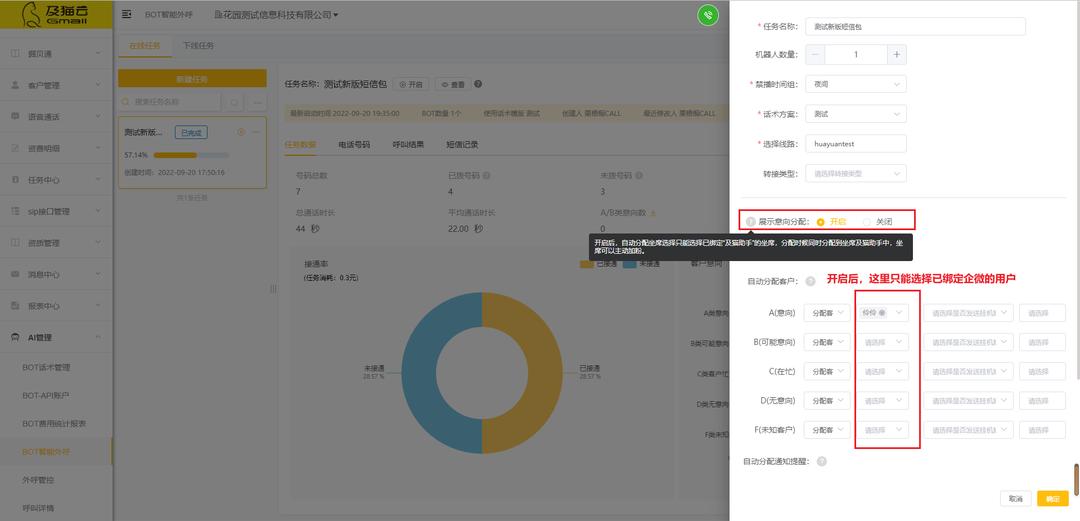The width and height of the screenshot is (1080, 521).
Task: Increase robot count with plus button
Action: click(x=897, y=54)
